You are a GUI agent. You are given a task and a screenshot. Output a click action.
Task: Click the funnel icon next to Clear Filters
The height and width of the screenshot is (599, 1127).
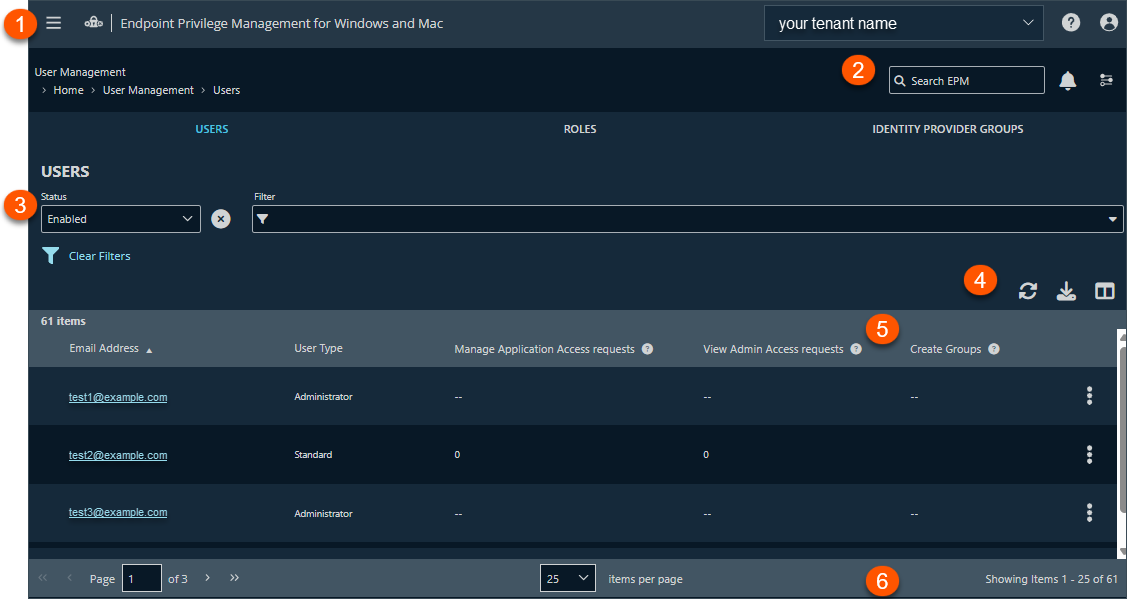point(50,255)
